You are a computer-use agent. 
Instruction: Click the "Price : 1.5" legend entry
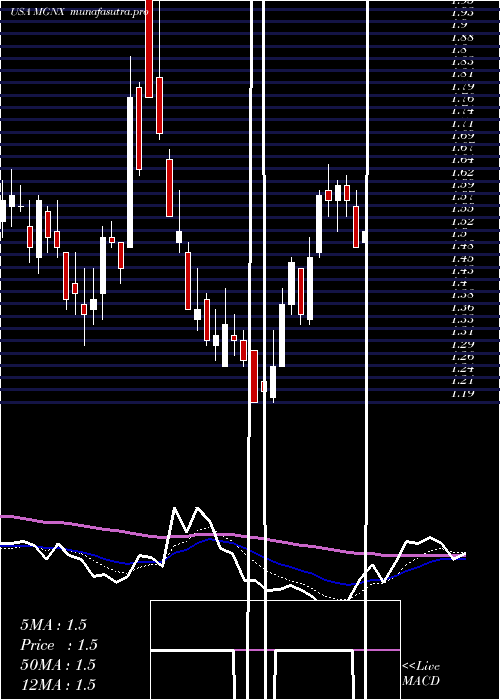click(x=59, y=645)
